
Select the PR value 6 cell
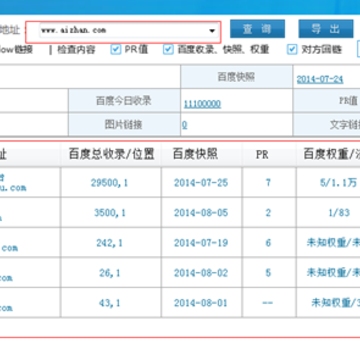click(269, 243)
